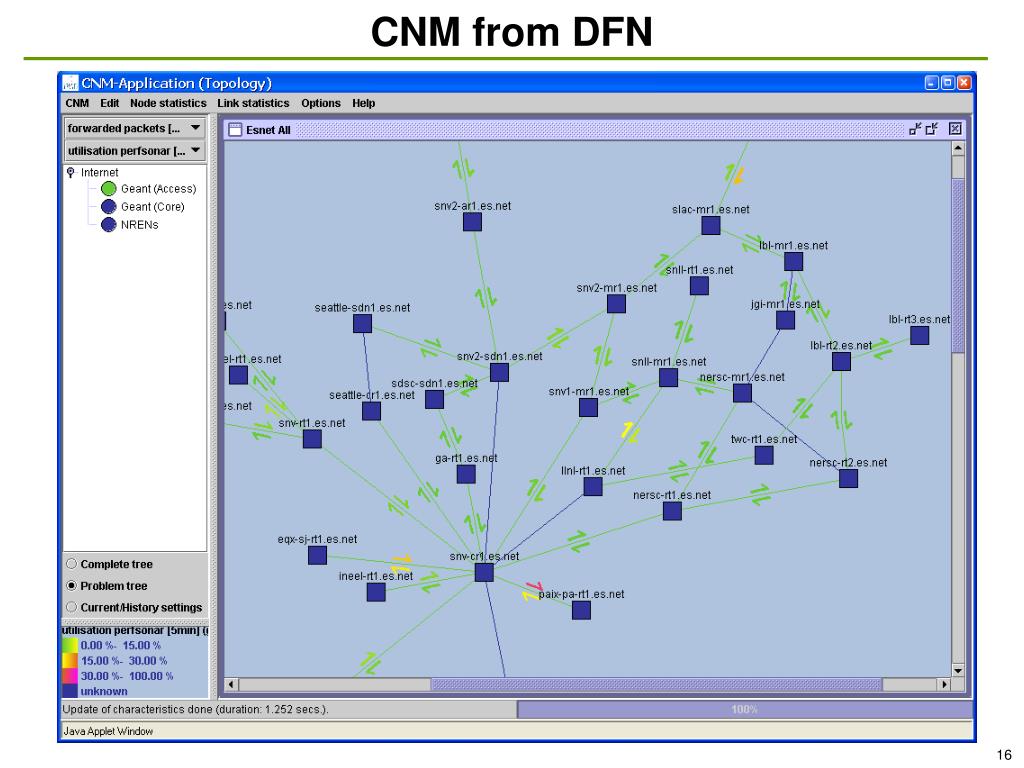Close the Esnet All inner panel
This screenshot has height=768, width=1024.
click(x=955, y=129)
